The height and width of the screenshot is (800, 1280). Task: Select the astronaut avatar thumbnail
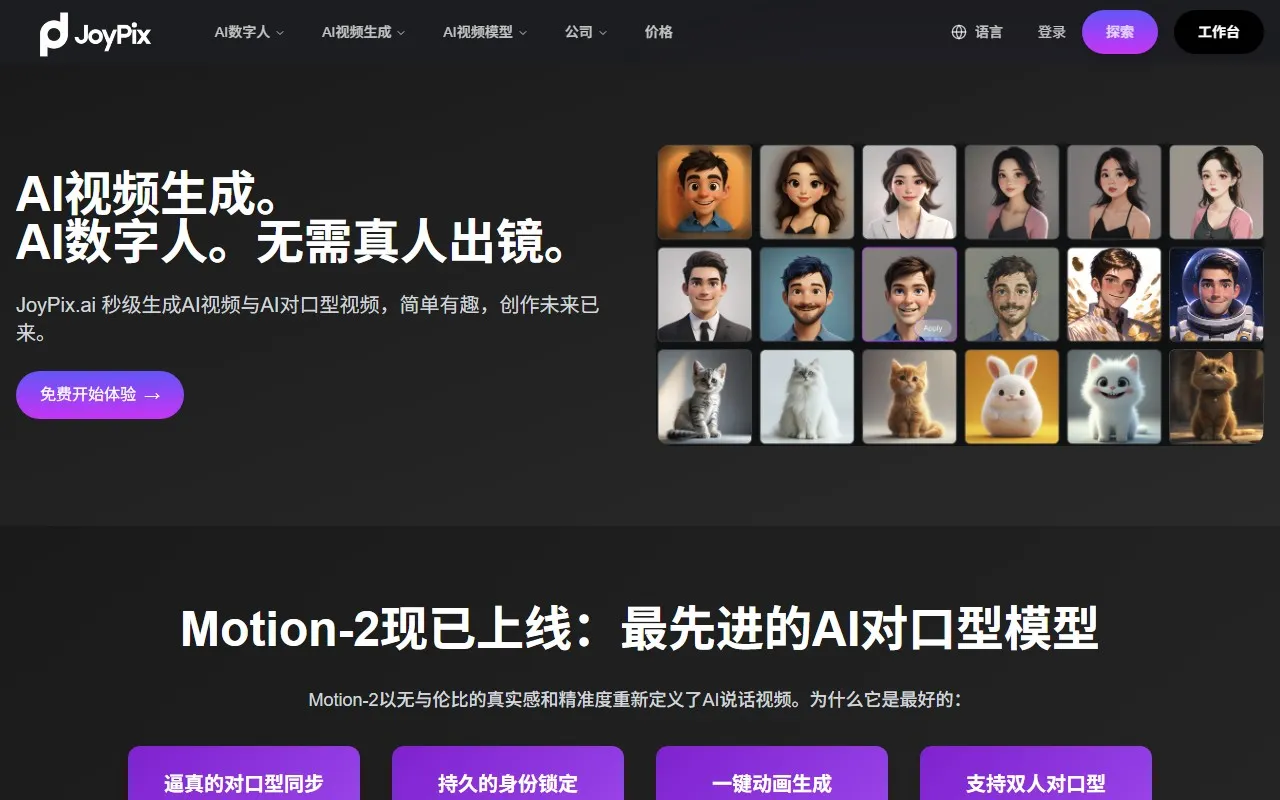point(1216,294)
